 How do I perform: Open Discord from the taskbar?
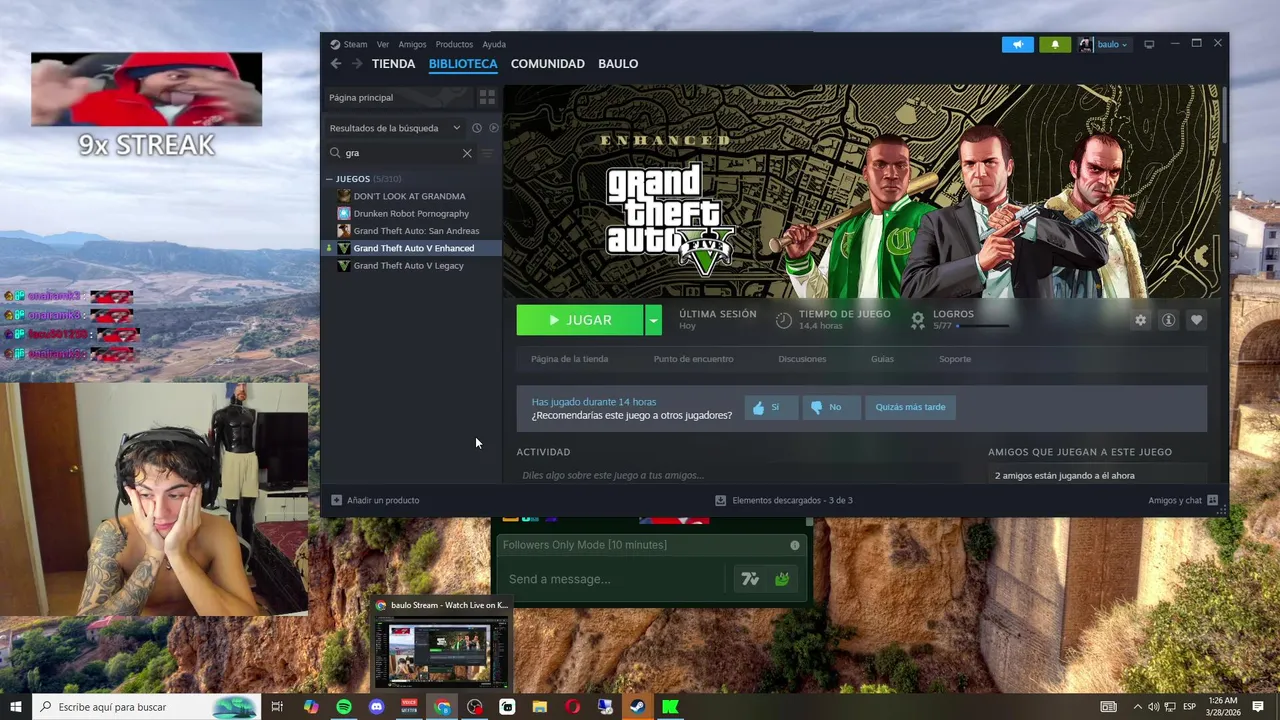(376, 707)
